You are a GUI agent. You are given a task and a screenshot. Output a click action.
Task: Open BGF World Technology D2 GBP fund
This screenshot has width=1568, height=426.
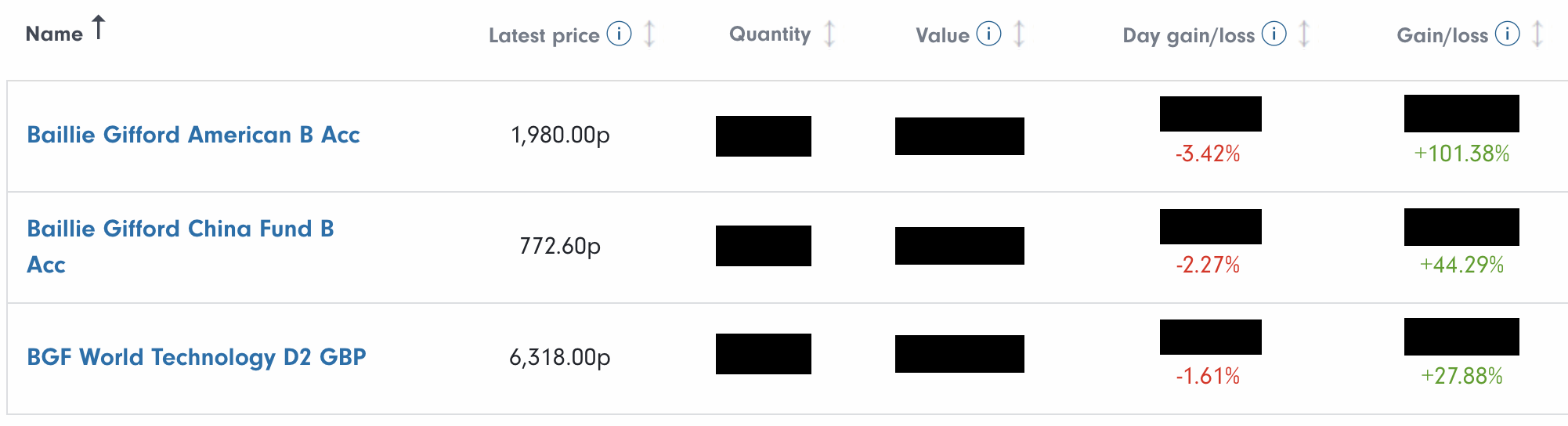click(197, 357)
